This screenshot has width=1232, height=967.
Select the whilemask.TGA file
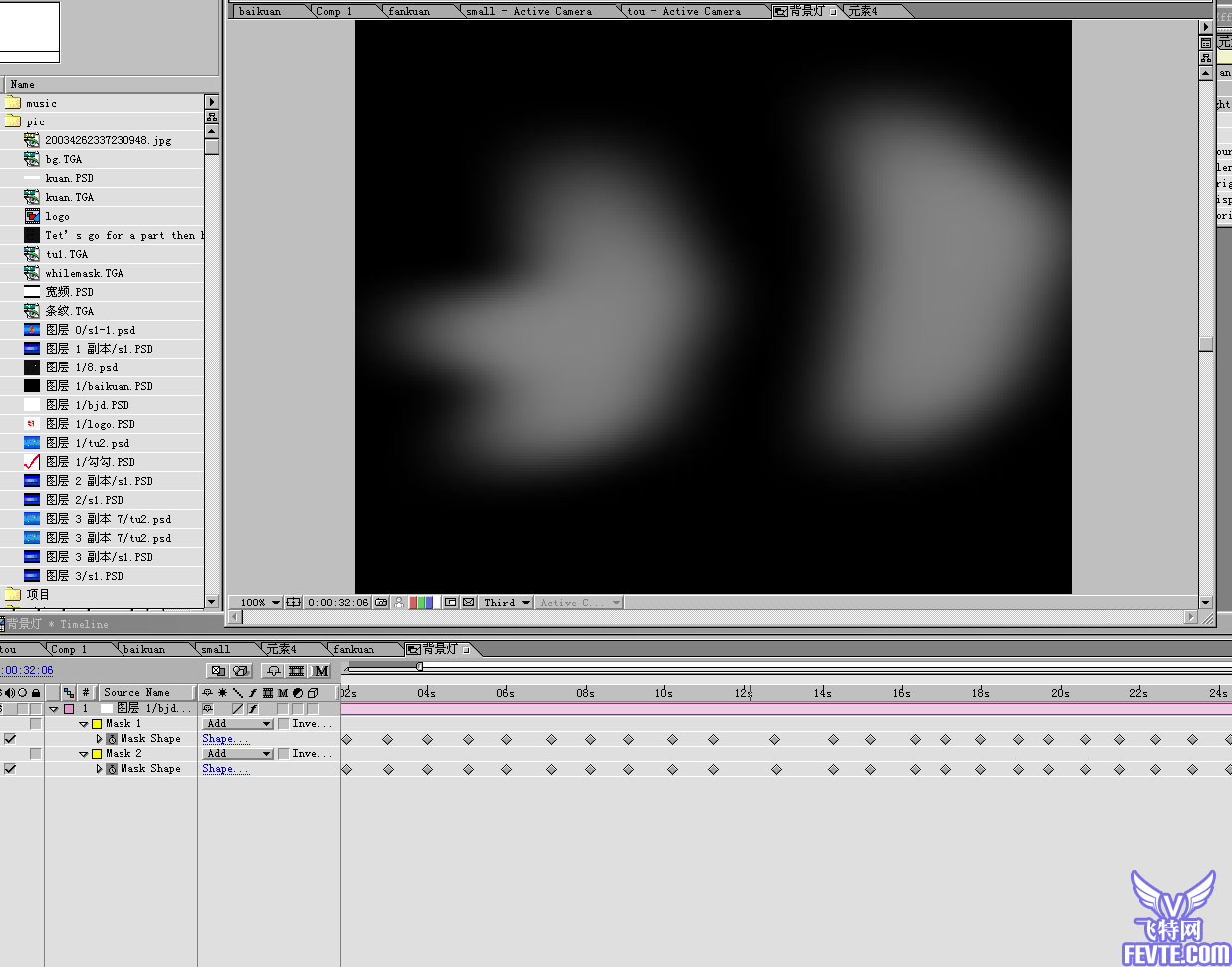pyautogui.click(x=85, y=273)
